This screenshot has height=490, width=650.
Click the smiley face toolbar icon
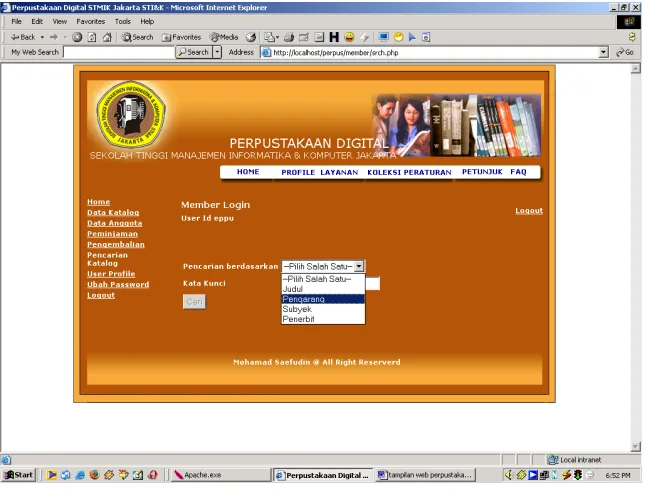coord(349,37)
